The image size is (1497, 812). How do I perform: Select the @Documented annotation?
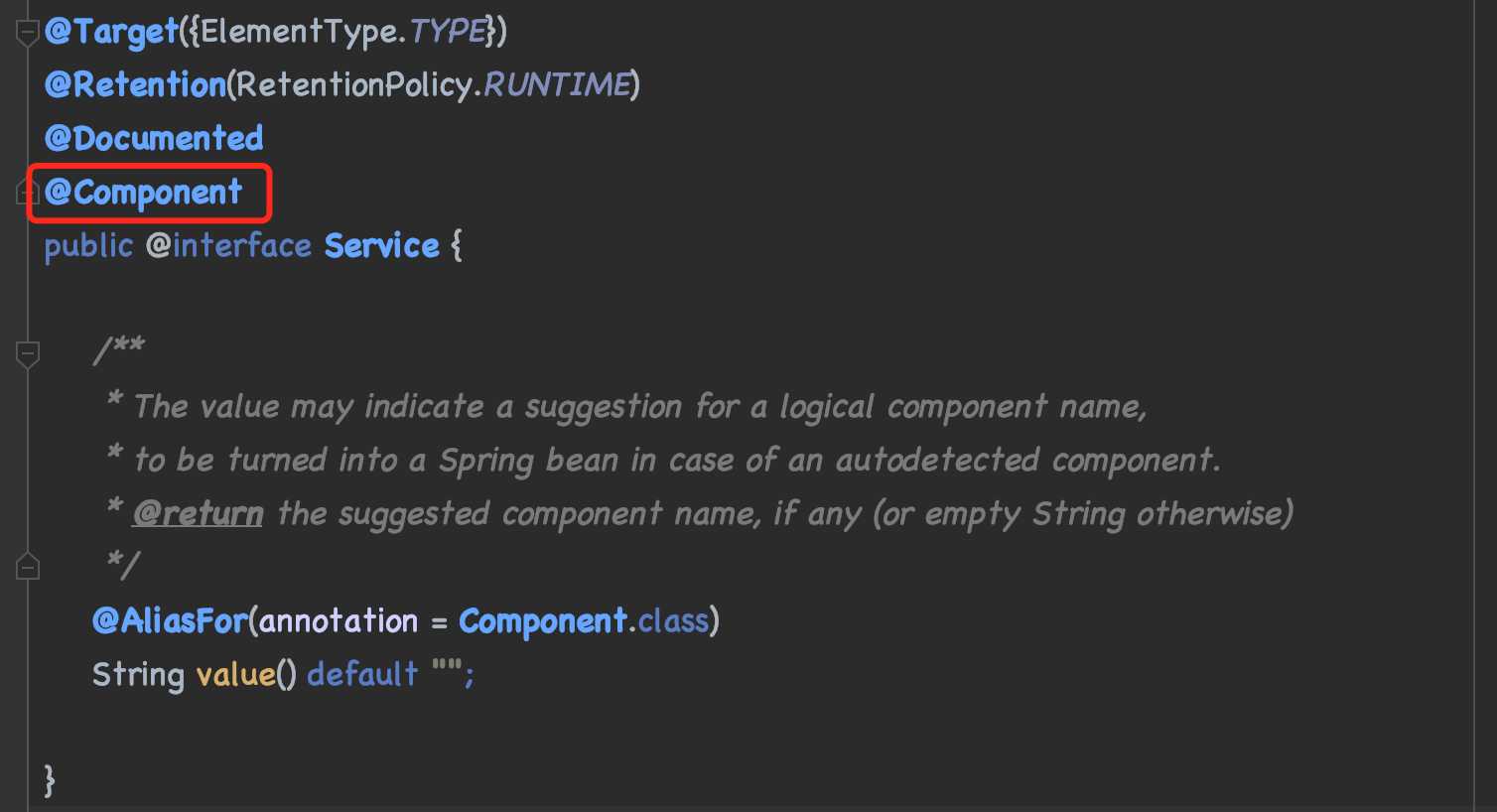point(154,139)
